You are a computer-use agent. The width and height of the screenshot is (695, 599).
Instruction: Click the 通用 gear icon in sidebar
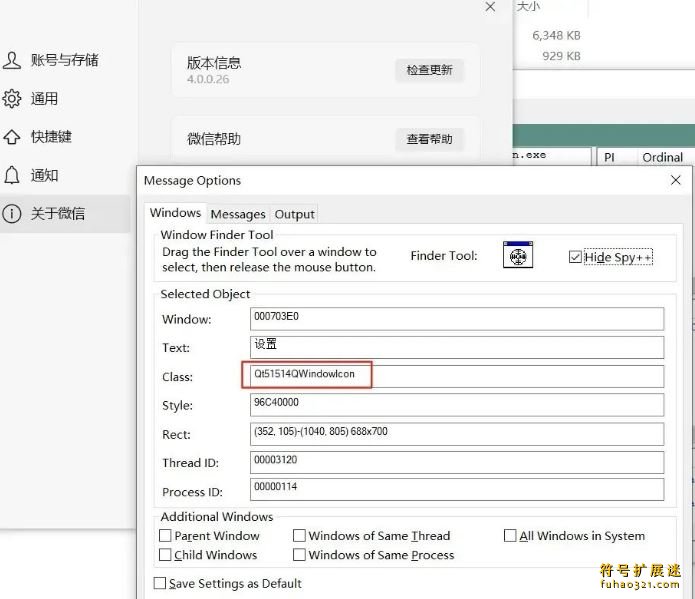pyautogui.click(x=12, y=98)
